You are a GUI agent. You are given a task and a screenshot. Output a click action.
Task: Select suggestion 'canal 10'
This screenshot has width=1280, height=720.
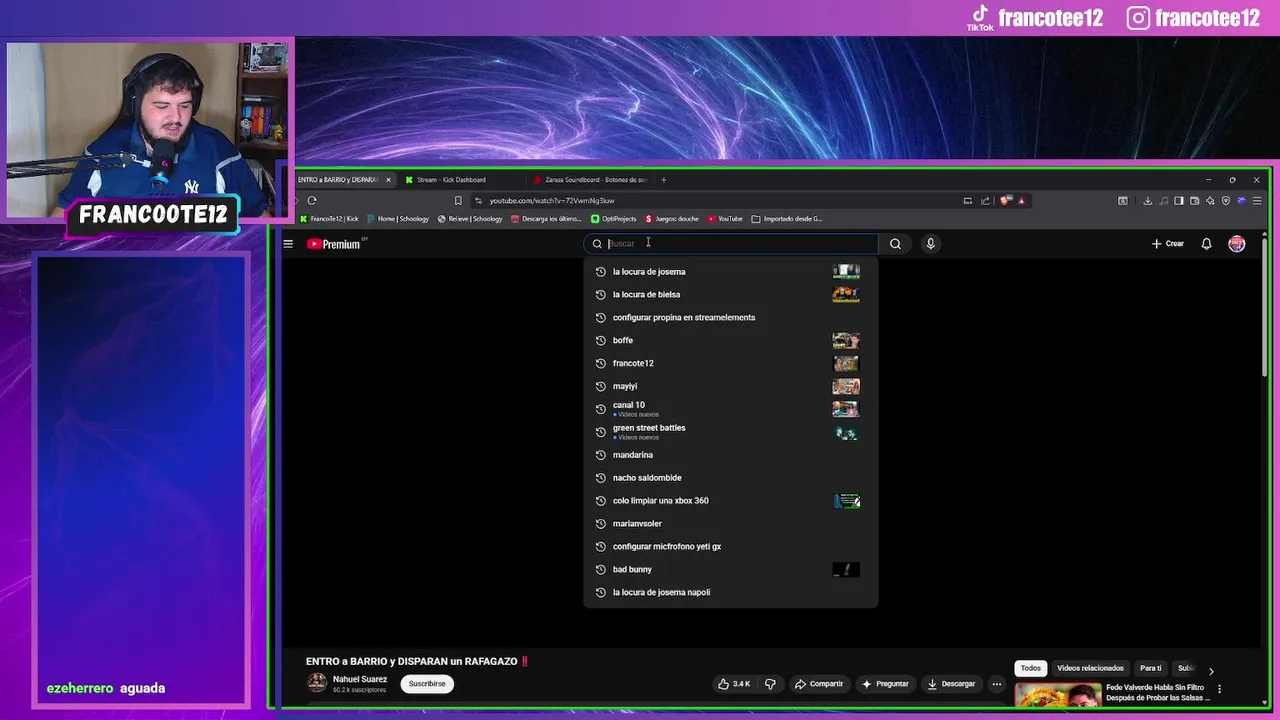point(731,409)
